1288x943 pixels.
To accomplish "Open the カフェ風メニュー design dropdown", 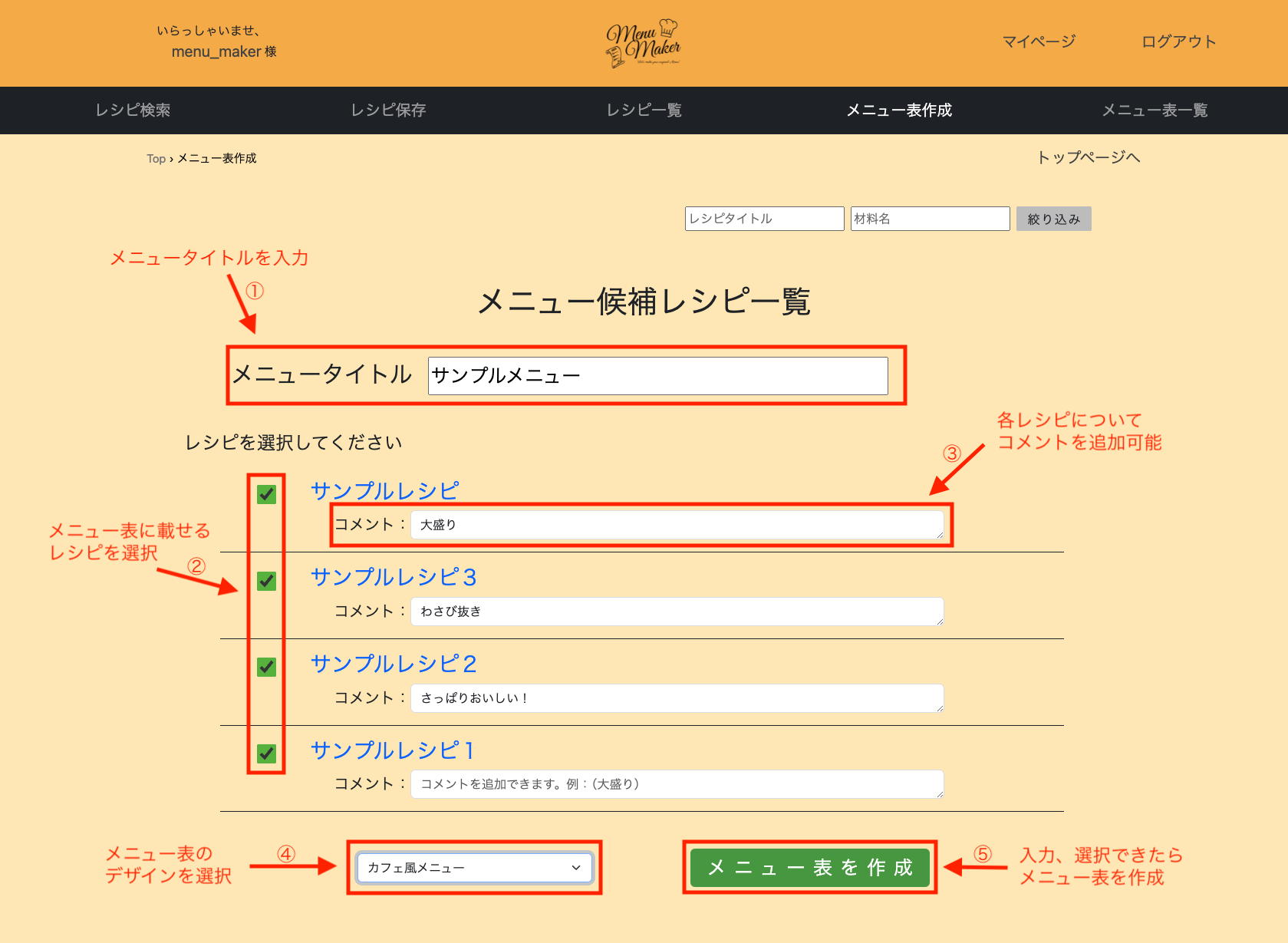I will tap(475, 868).
